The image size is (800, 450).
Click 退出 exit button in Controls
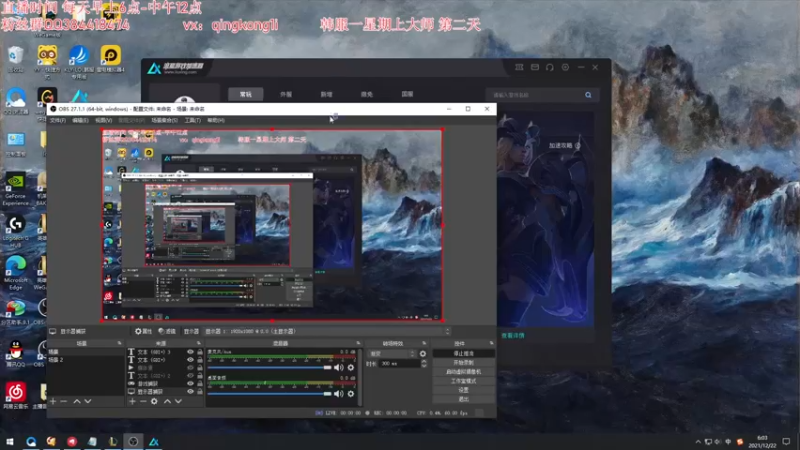point(463,399)
